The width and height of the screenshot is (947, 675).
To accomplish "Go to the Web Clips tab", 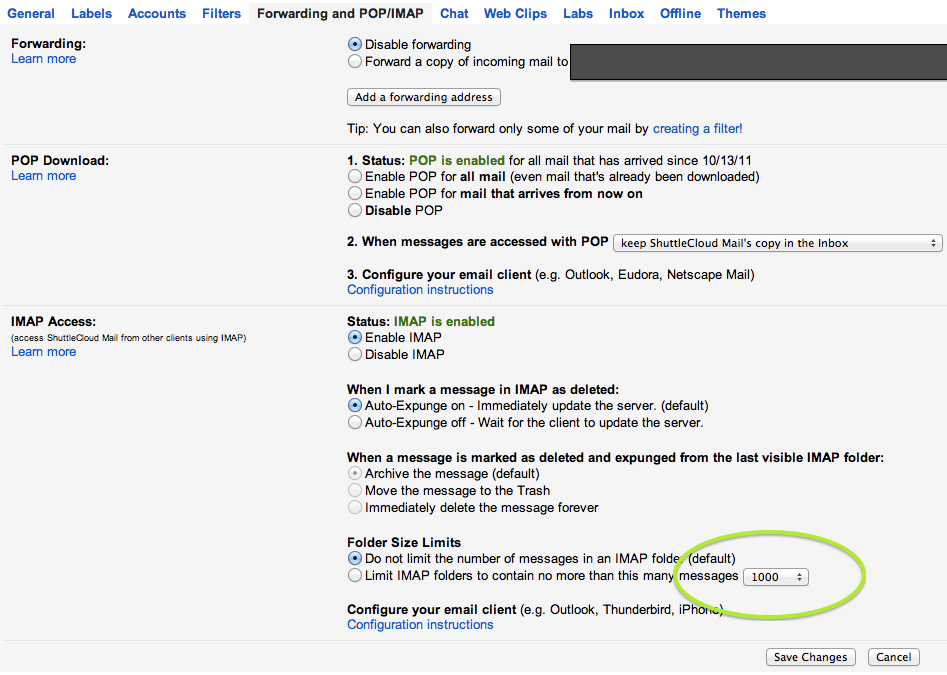I will [515, 14].
